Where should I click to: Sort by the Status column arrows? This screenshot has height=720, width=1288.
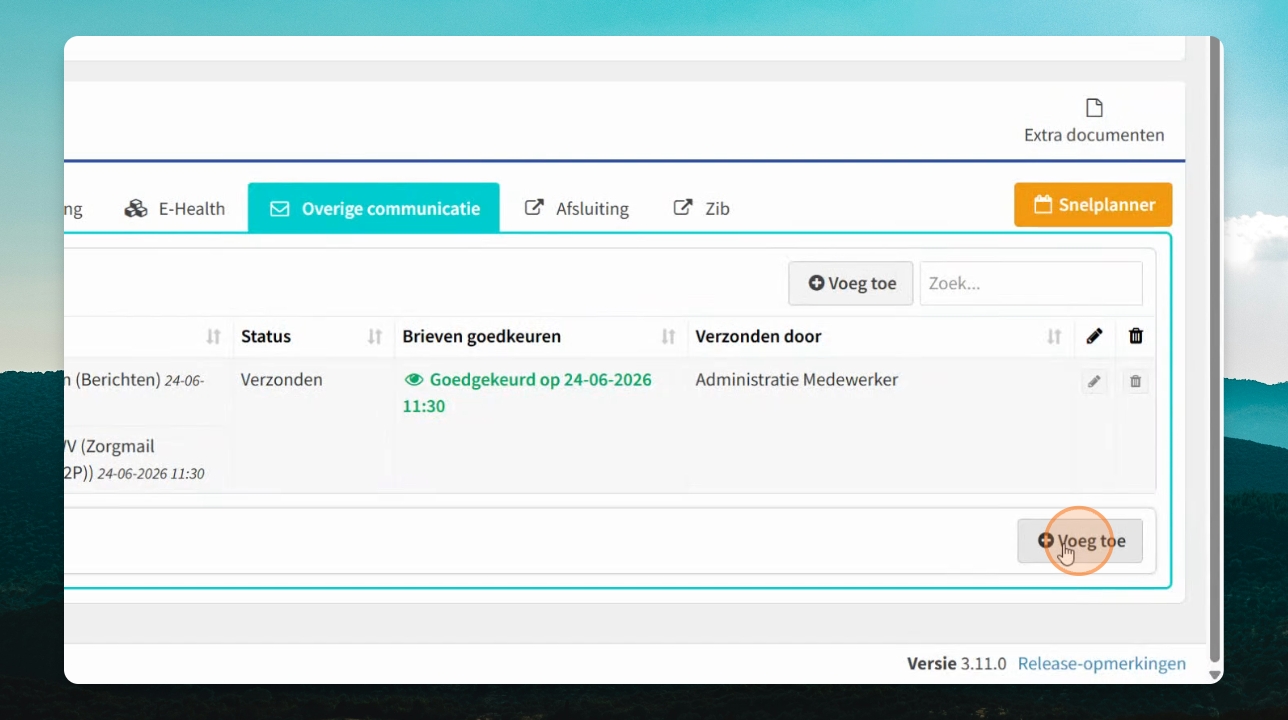(375, 337)
